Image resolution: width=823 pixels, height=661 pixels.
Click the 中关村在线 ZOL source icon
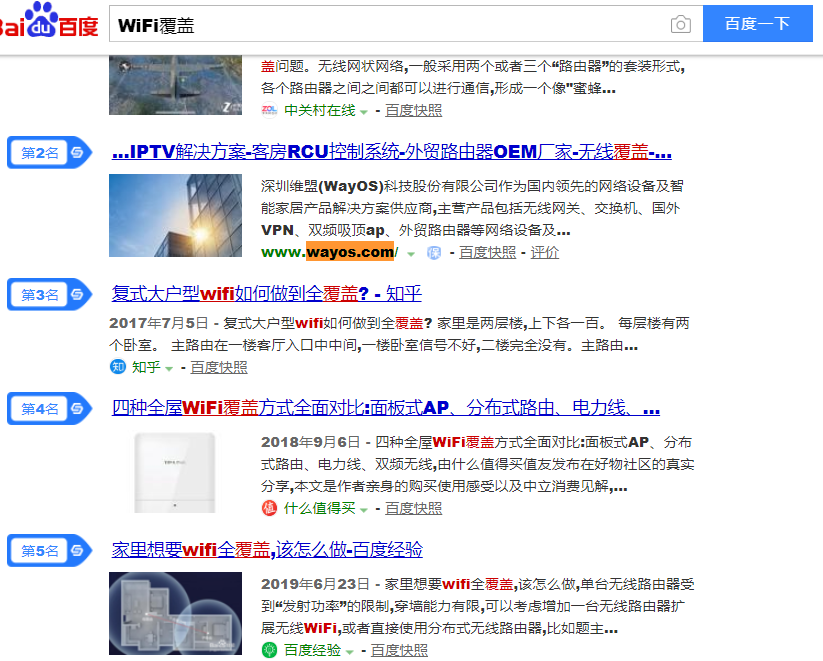click(269, 110)
